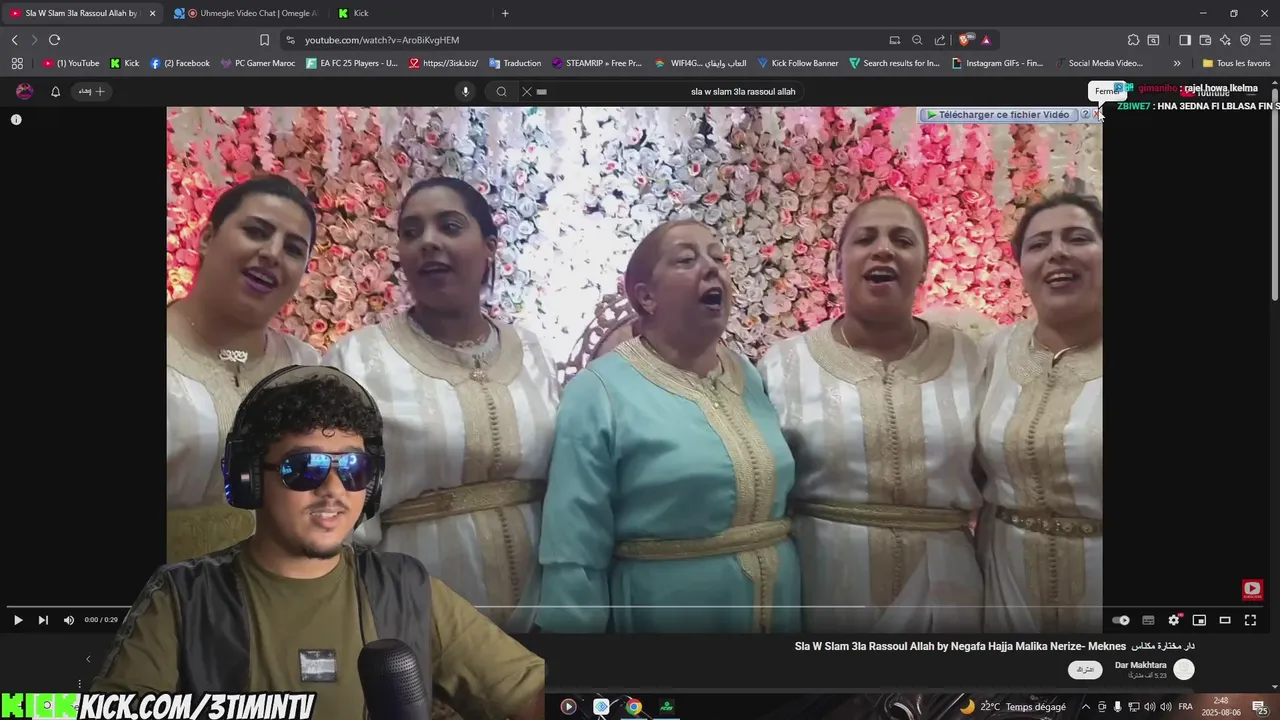
Task: Open the apps grid in bookmarks bar
Action: click(x=17, y=63)
